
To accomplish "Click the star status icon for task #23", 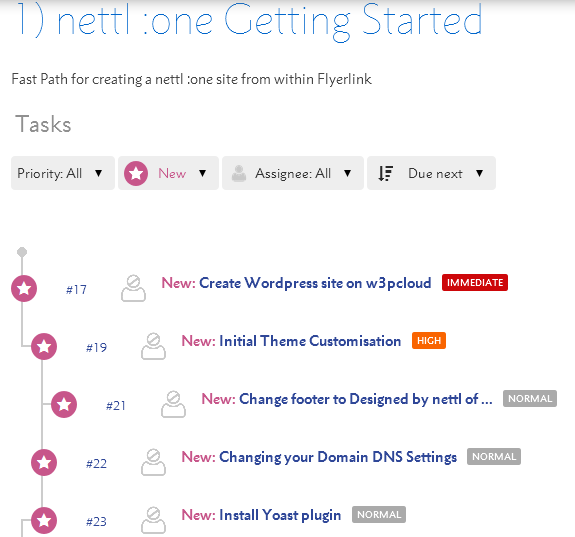I will 44,520.
